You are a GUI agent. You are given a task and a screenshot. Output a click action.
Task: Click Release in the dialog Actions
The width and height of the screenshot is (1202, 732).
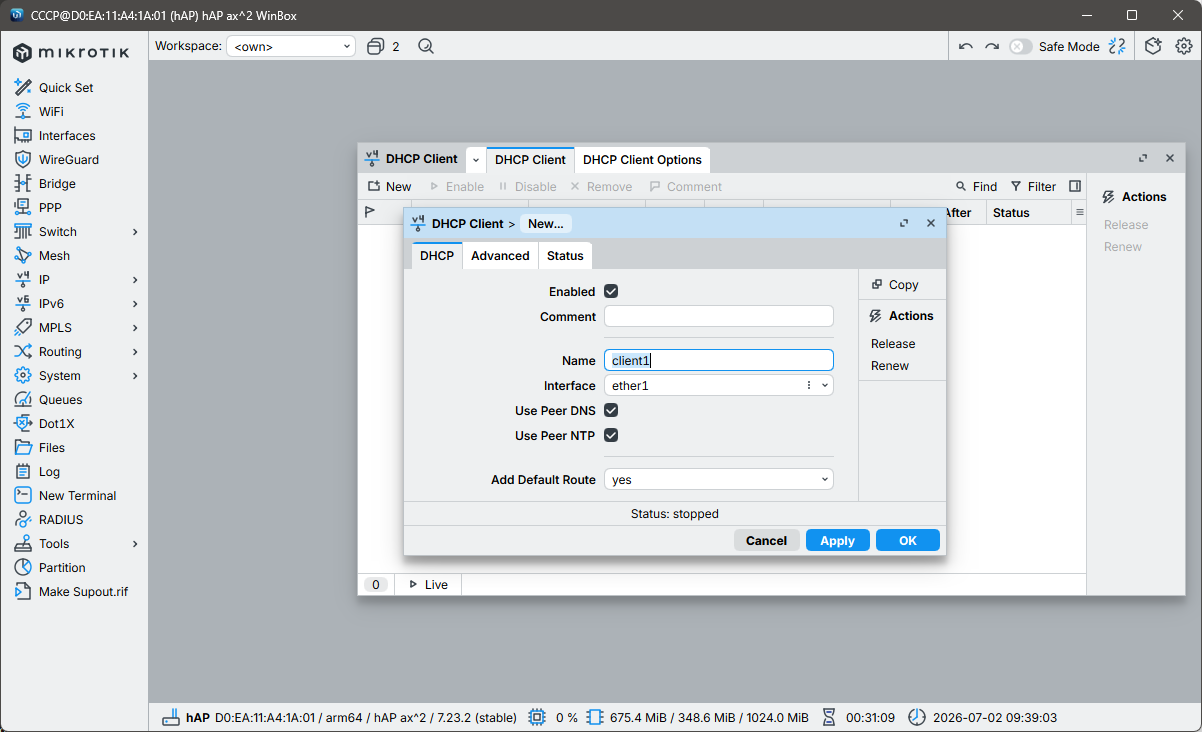(893, 343)
